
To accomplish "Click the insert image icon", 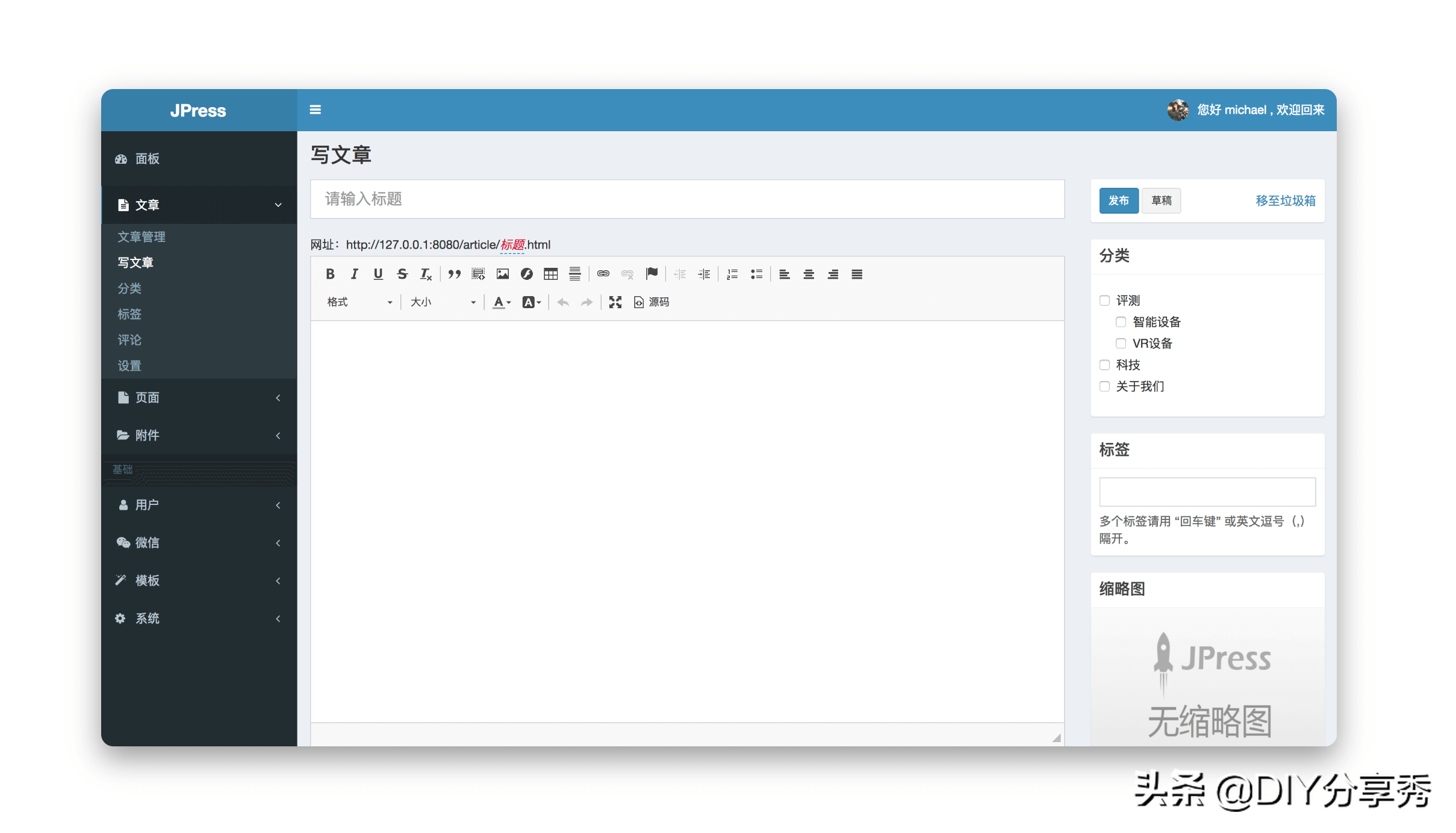I will [x=502, y=274].
